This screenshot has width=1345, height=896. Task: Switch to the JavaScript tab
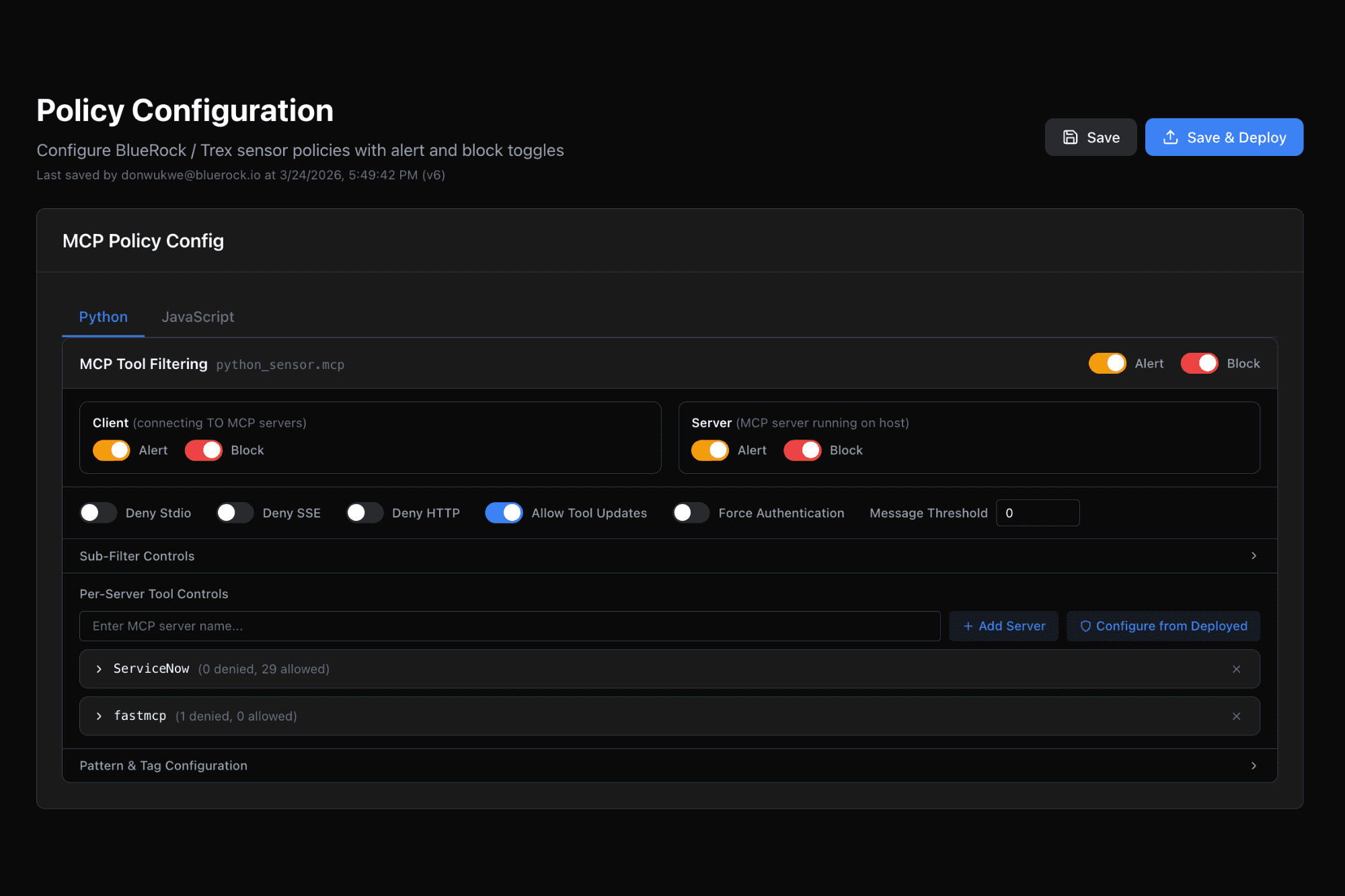198,317
